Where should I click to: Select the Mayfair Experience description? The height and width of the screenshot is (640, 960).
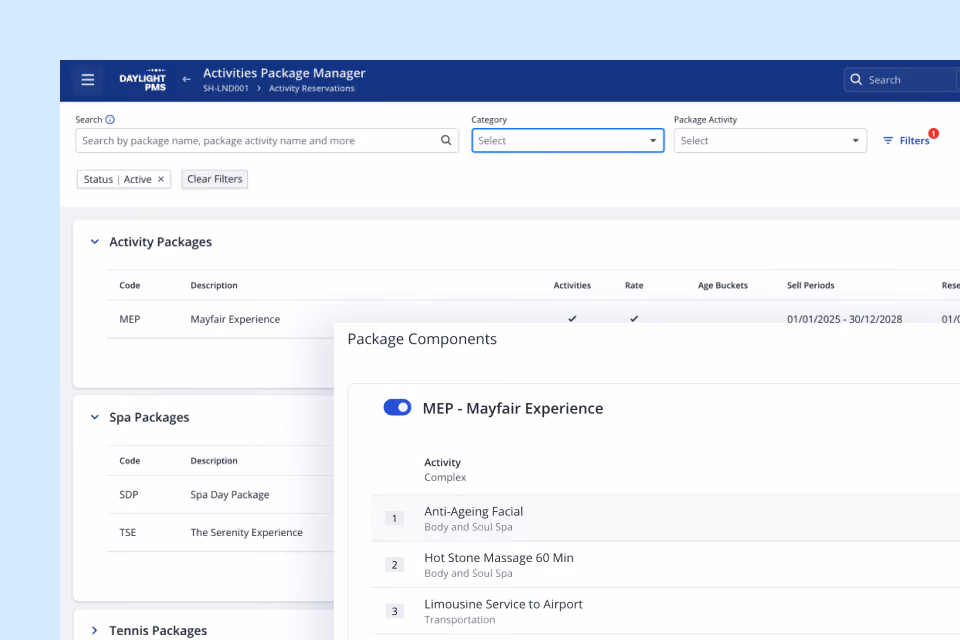tap(235, 319)
